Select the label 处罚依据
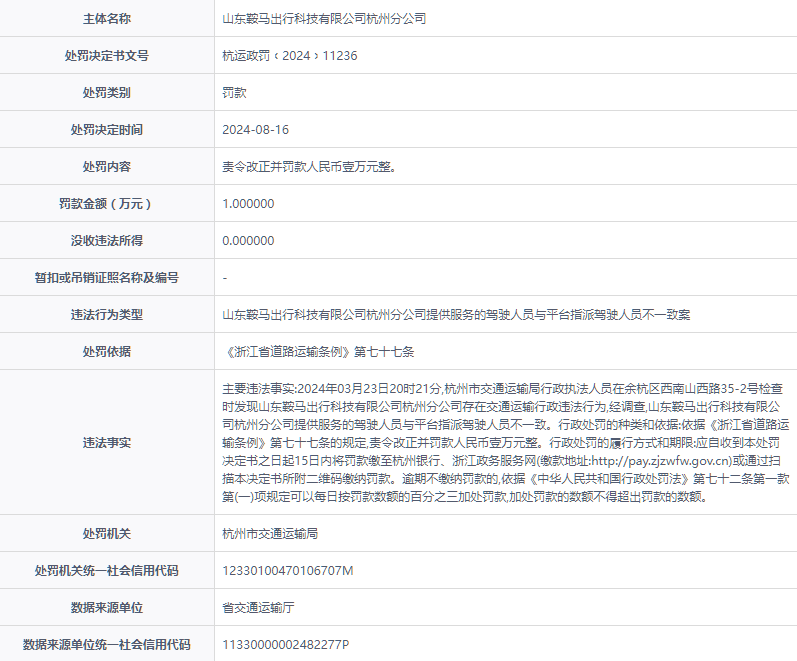Screen dimensions: 797x661 coord(107,351)
